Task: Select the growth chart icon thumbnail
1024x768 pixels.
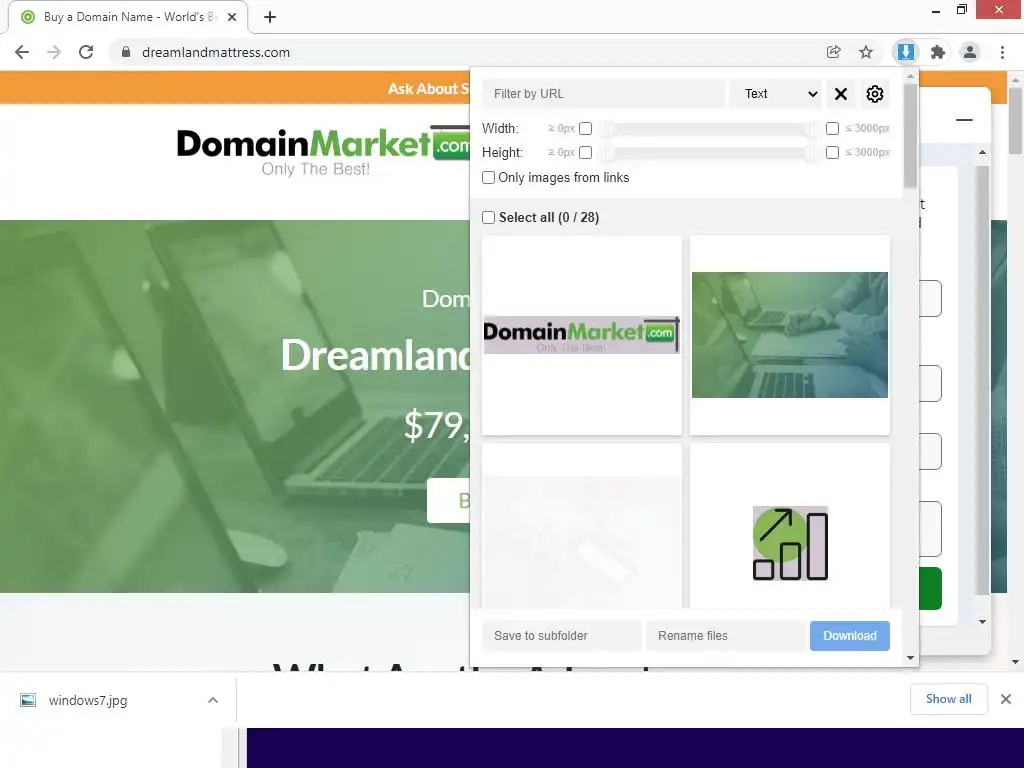Action: [x=790, y=526]
